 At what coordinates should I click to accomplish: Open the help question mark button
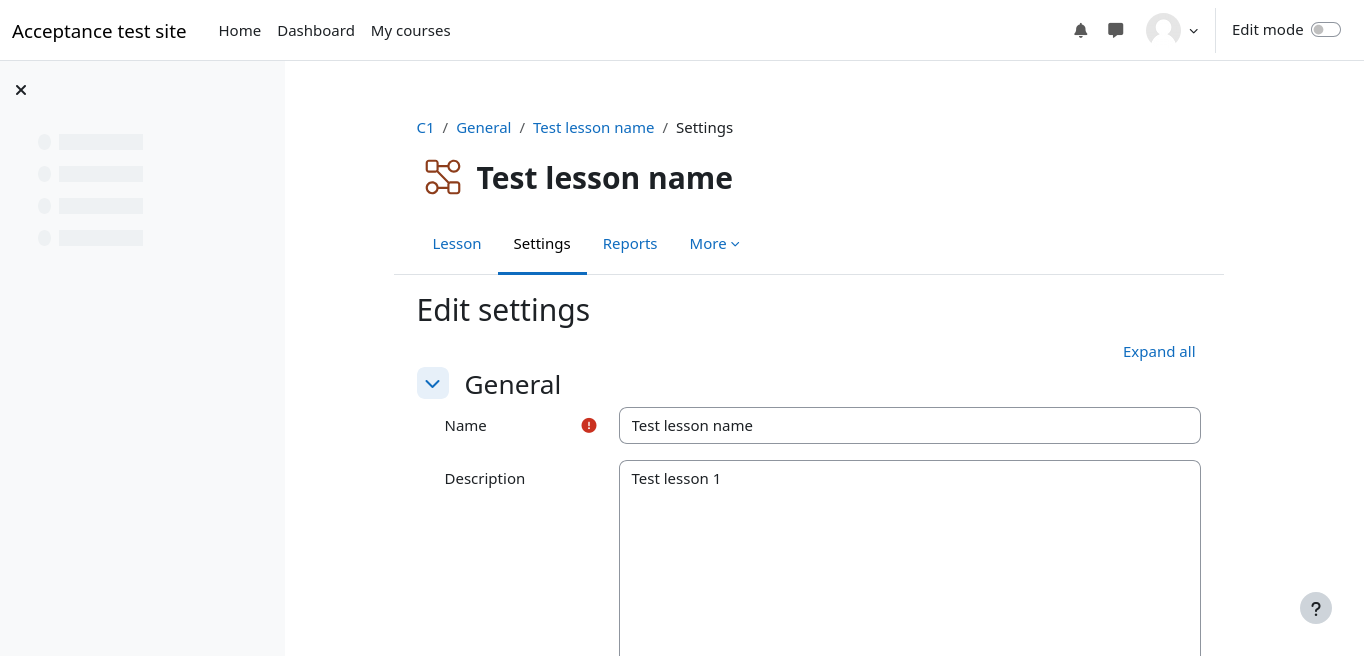(1315, 608)
